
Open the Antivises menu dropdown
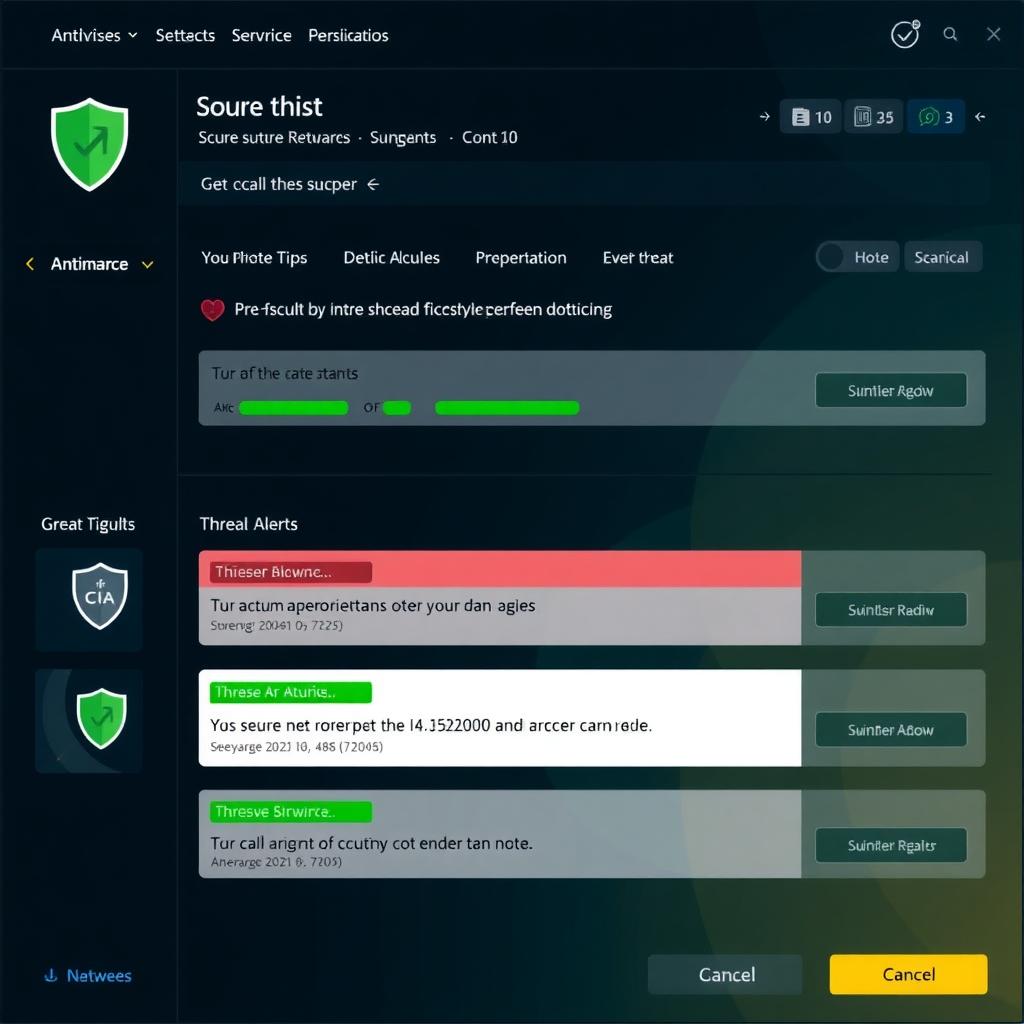coord(95,35)
